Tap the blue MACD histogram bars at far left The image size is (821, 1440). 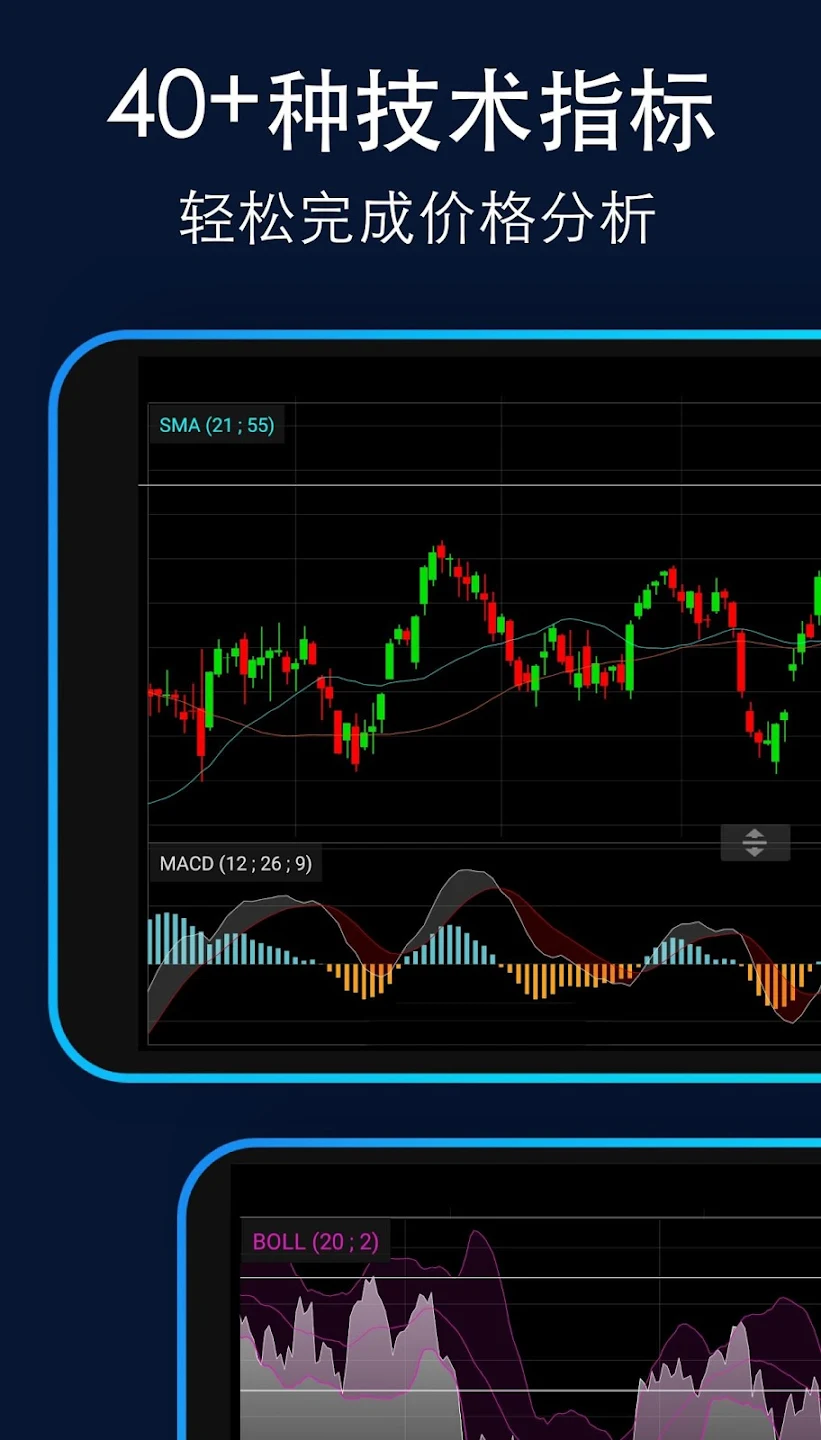(x=170, y=938)
